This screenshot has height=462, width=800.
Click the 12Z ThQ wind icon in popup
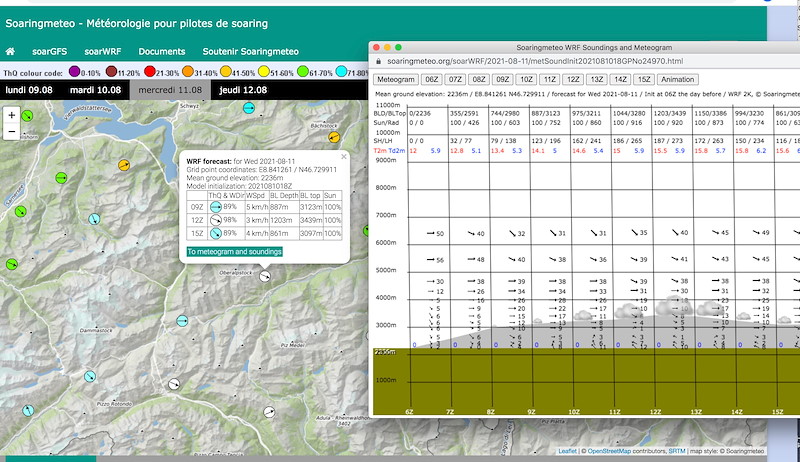[216, 220]
